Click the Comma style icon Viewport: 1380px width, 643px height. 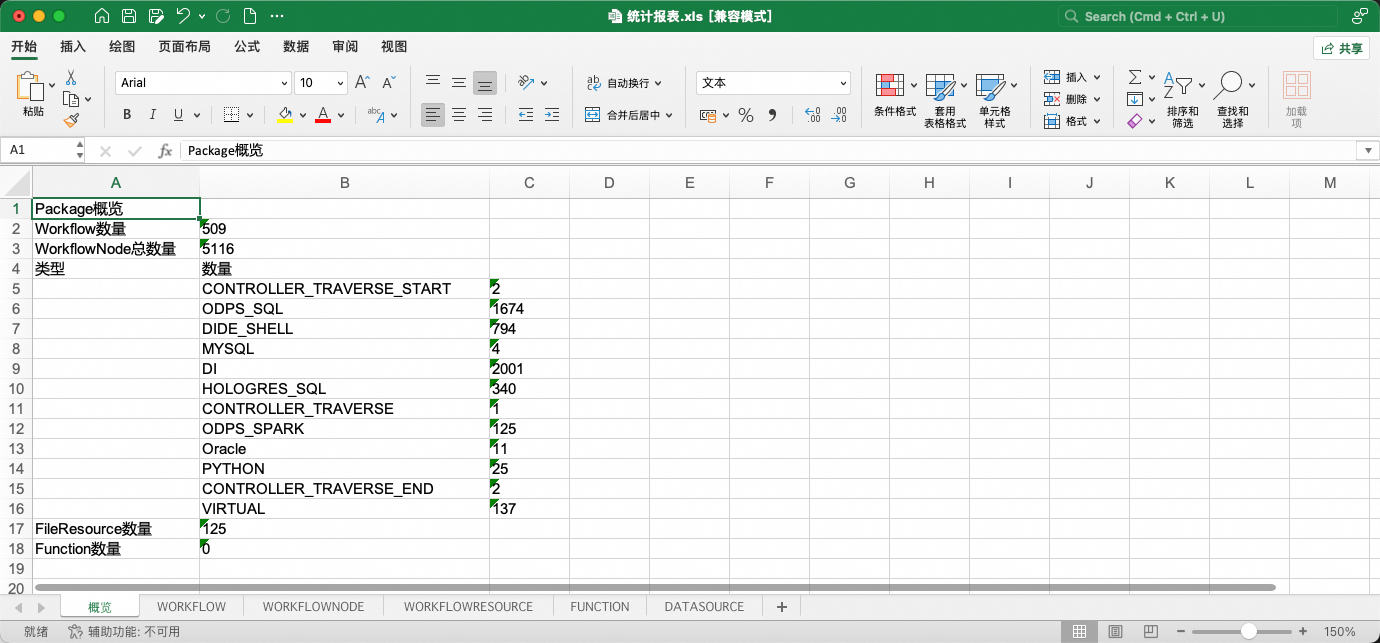pyautogui.click(x=772, y=115)
